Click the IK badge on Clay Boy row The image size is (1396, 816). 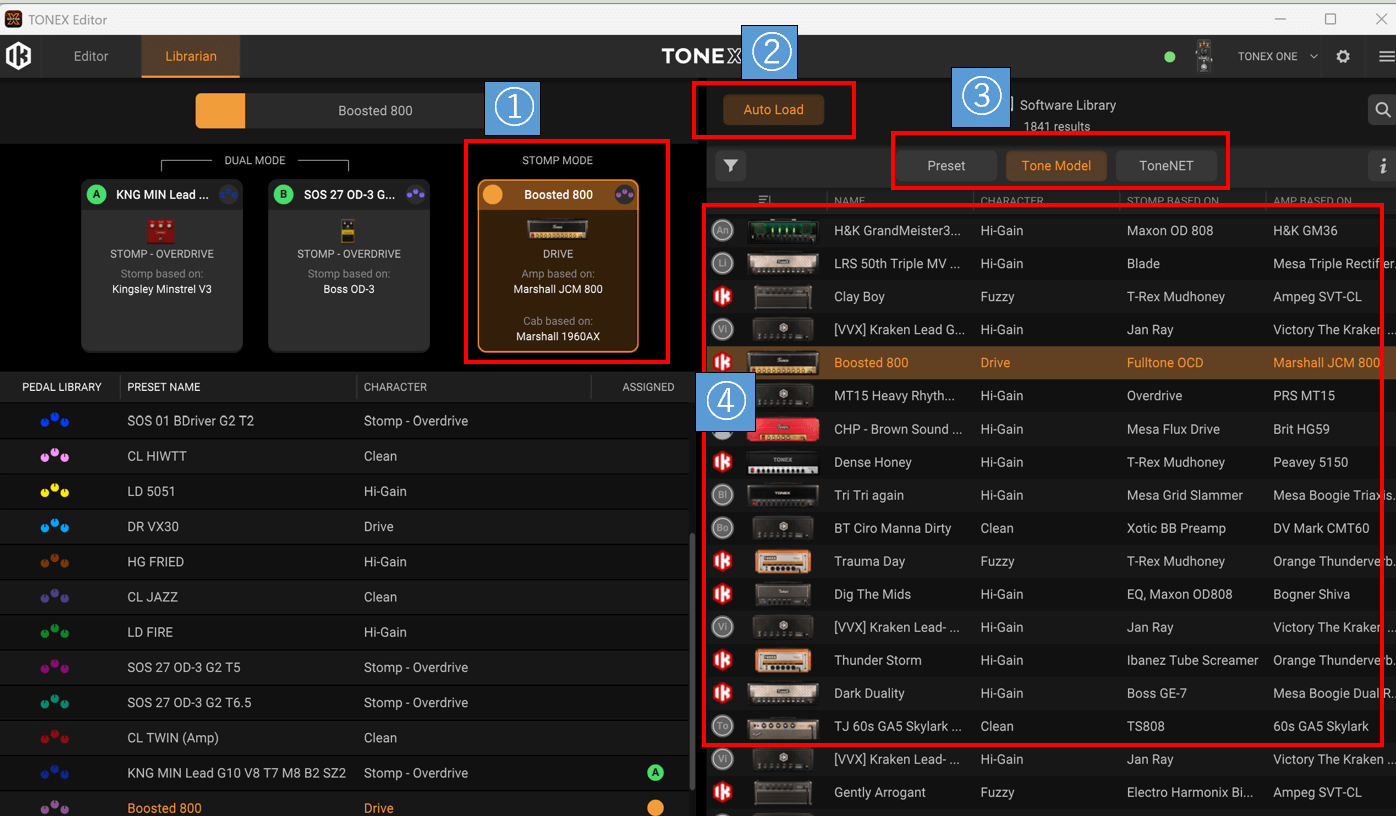coord(722,297)
